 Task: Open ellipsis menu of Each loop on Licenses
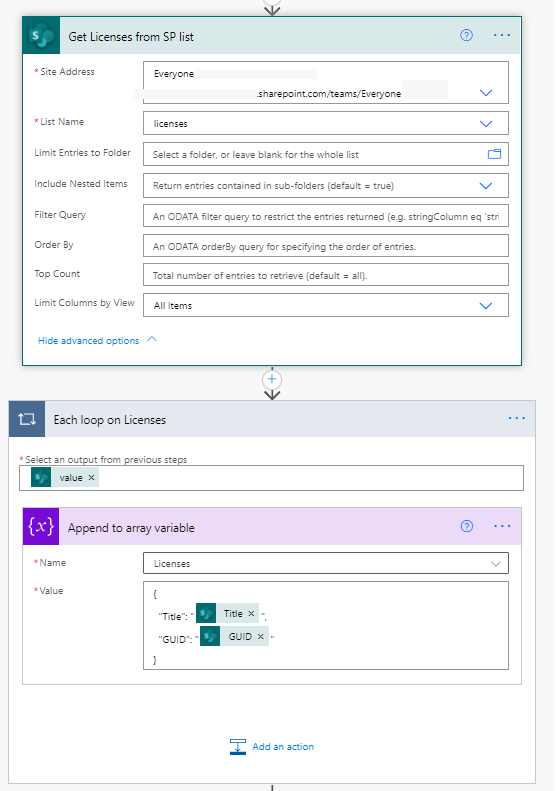517,418
